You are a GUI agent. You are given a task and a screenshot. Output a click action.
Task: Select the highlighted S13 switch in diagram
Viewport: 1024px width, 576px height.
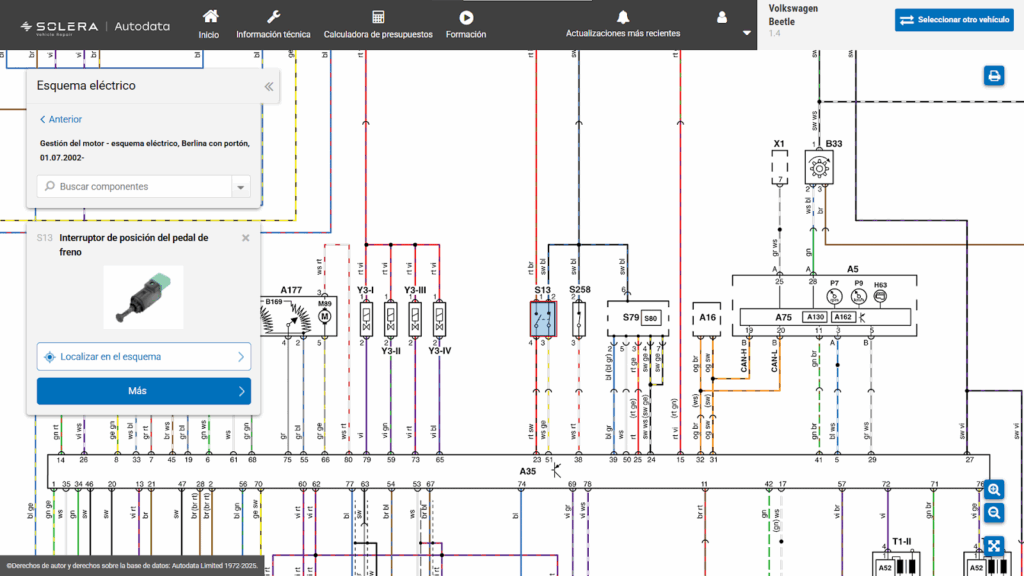[x=543, y=318]
